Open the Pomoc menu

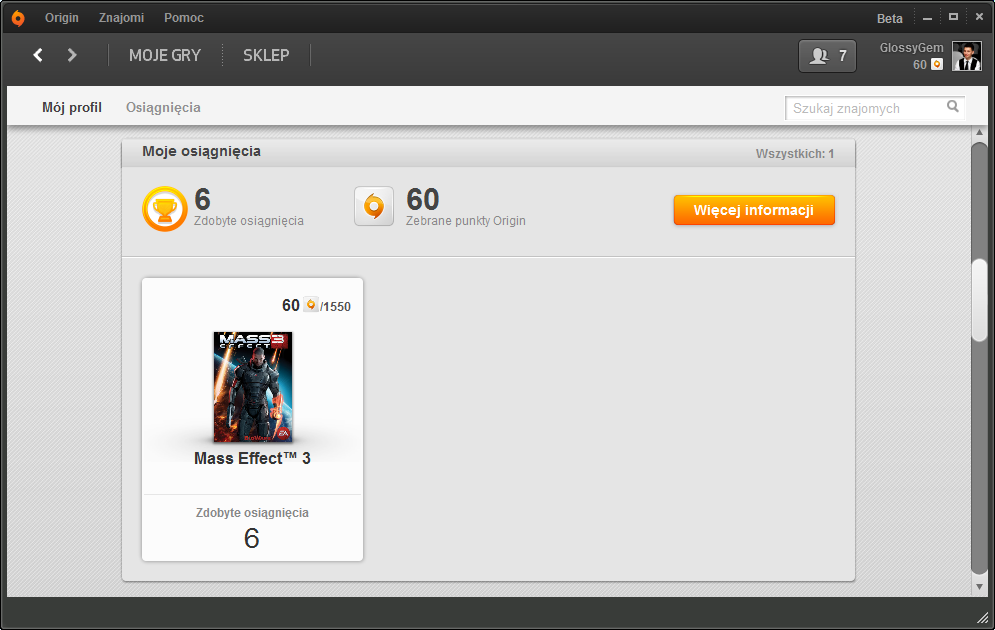coord(184,18)
